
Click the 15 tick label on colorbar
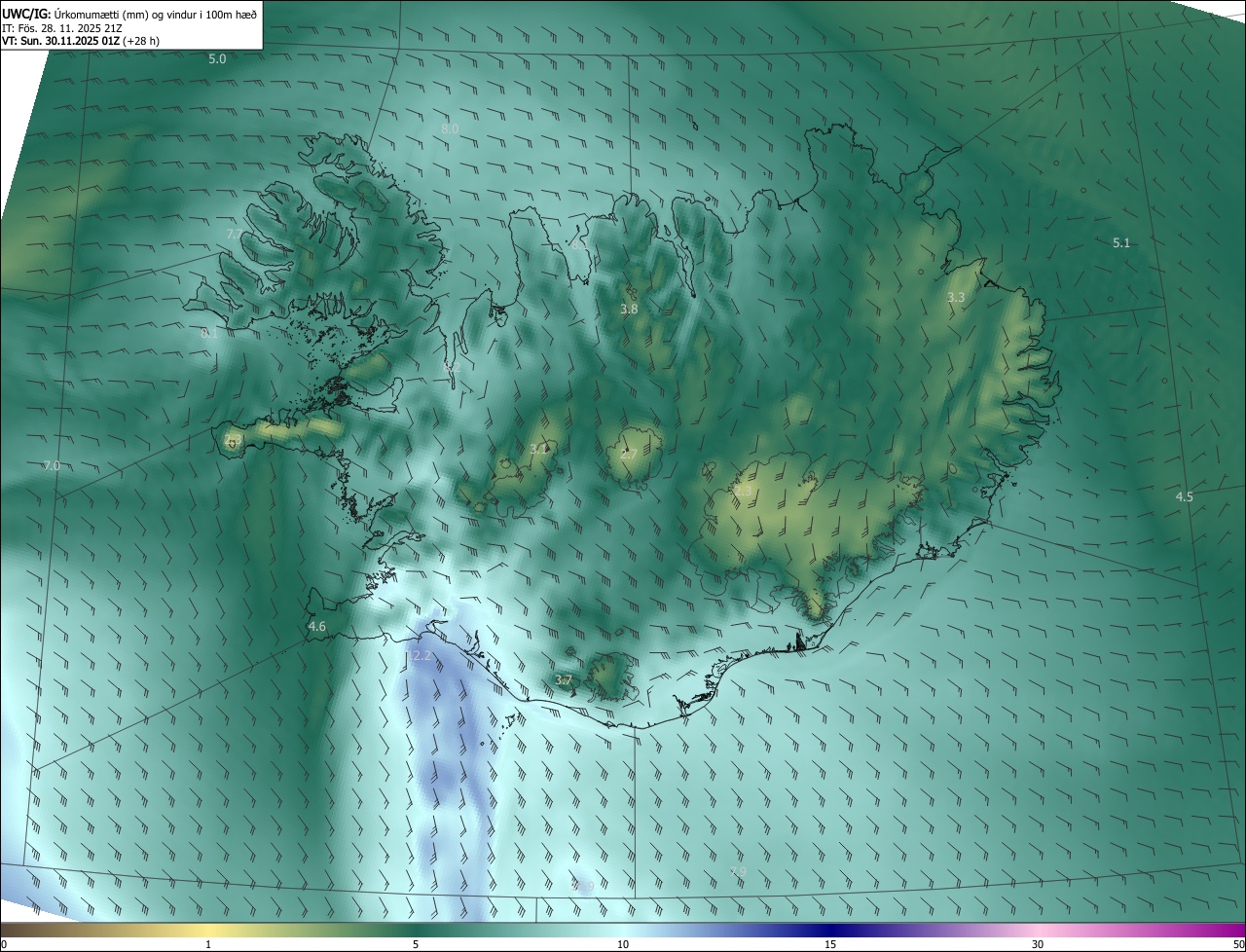coord(830,944)
